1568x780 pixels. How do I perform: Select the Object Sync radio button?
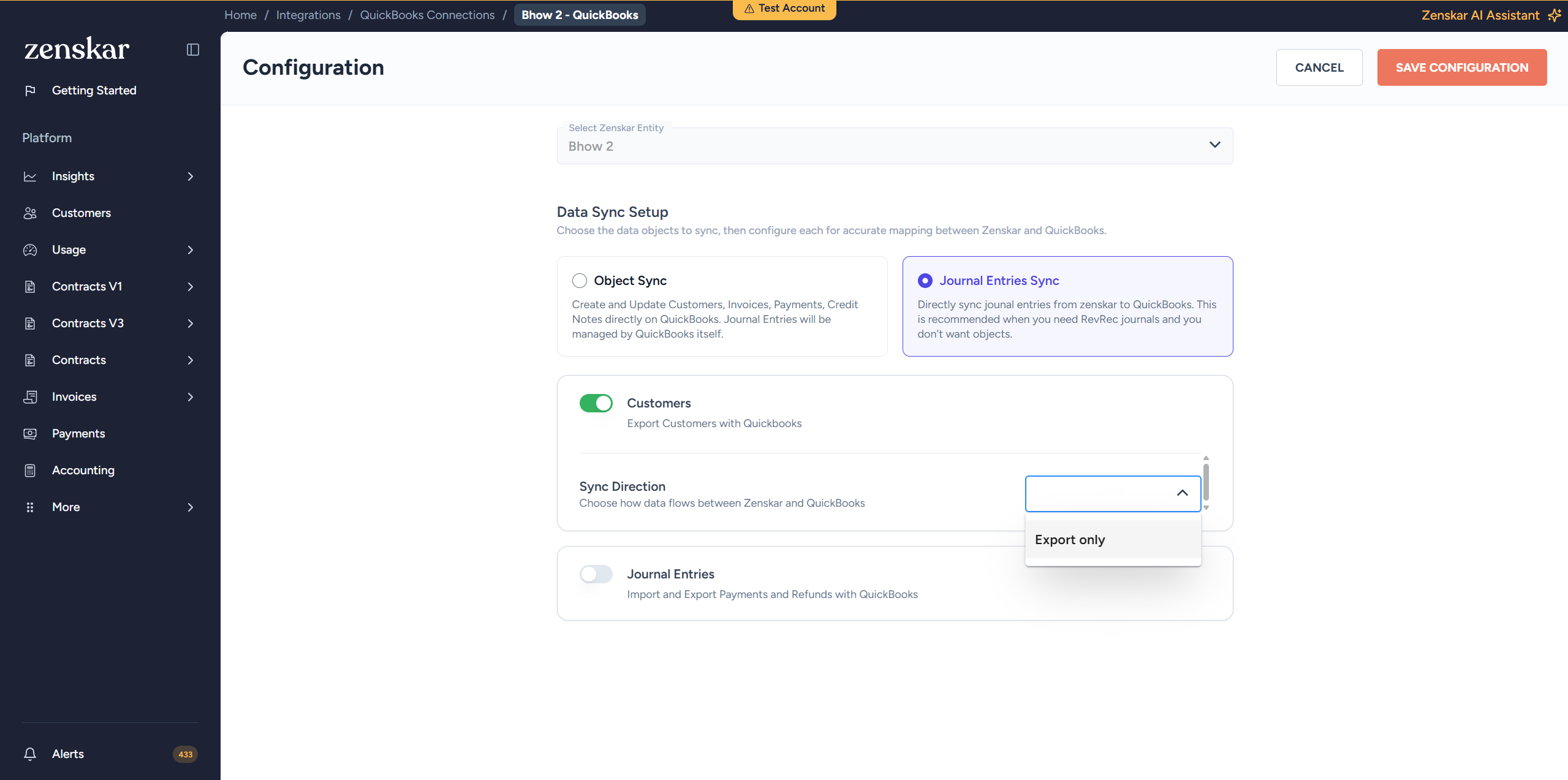(580, 281)
